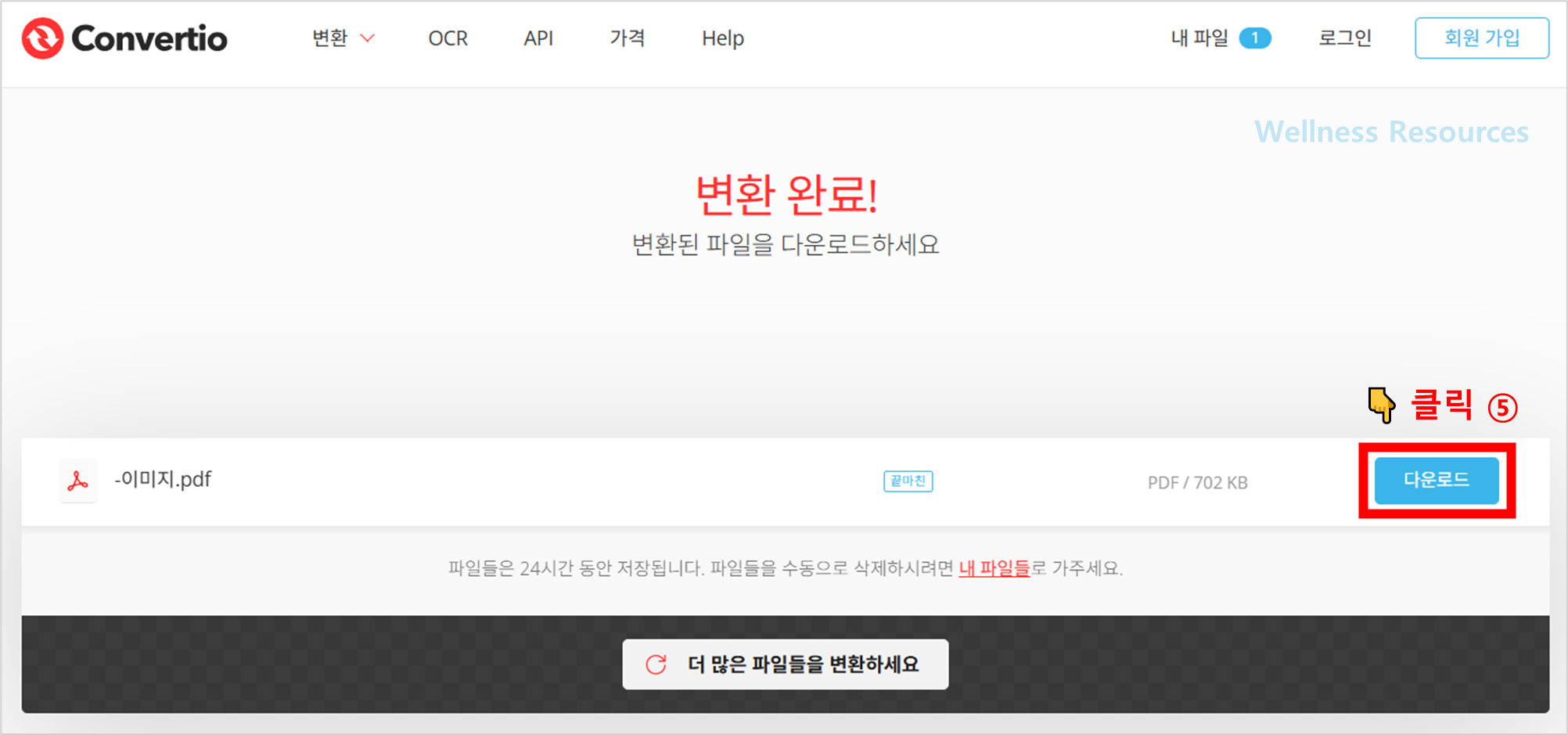Open the 변환 dropdown menu
Viewport: 1568px width, 735px height.
tap(343, 38)
